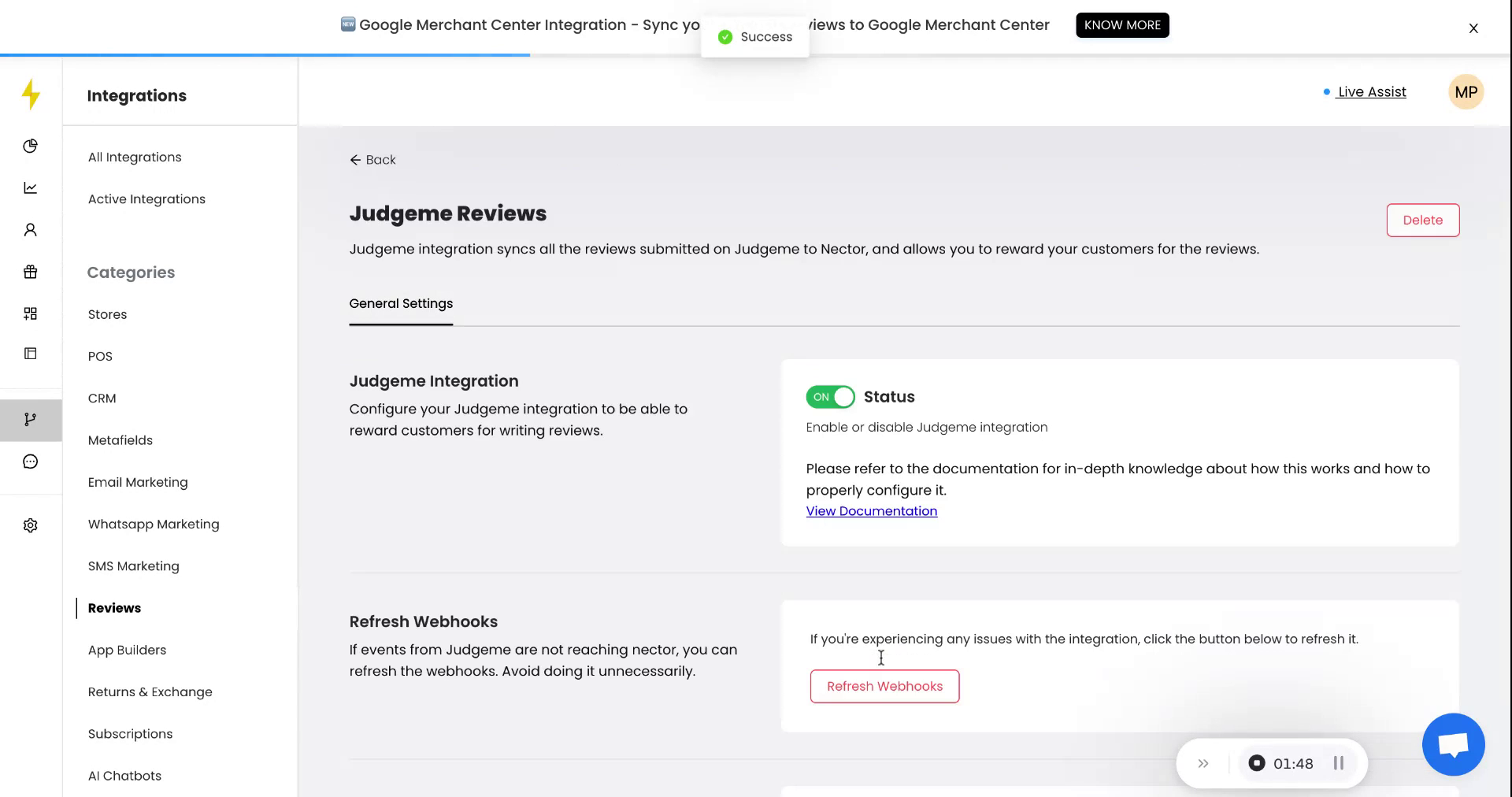Open the line graph analytics icon
The image size is (1512, 797).
pos(31,187)
